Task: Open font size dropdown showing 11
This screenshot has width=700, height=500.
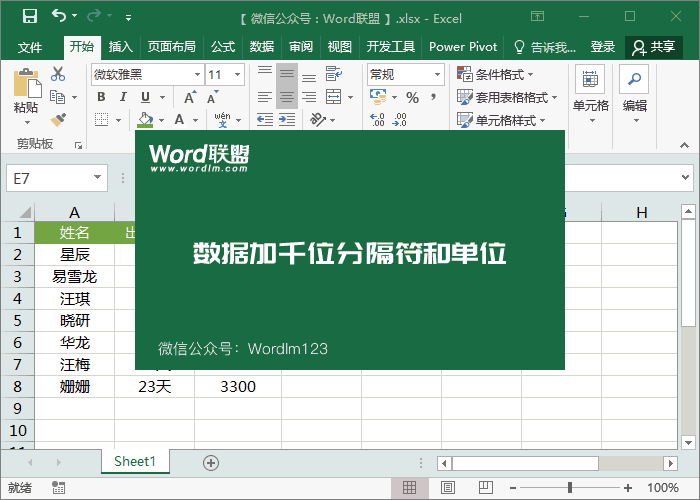Action: pyautogui.click(x=238, y=75)
